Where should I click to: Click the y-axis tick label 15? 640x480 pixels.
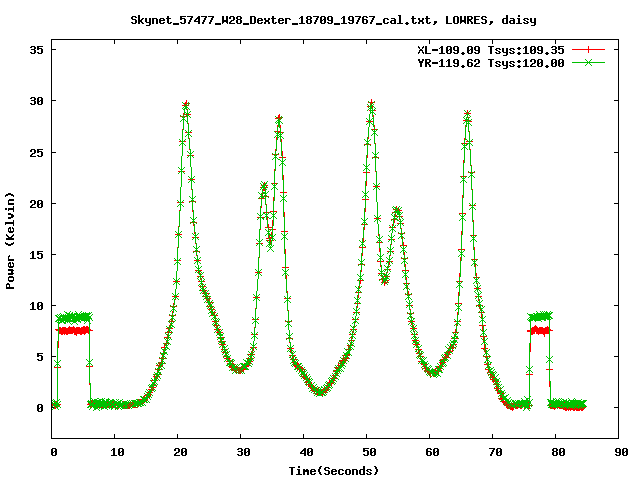click(x=36, y=255)
